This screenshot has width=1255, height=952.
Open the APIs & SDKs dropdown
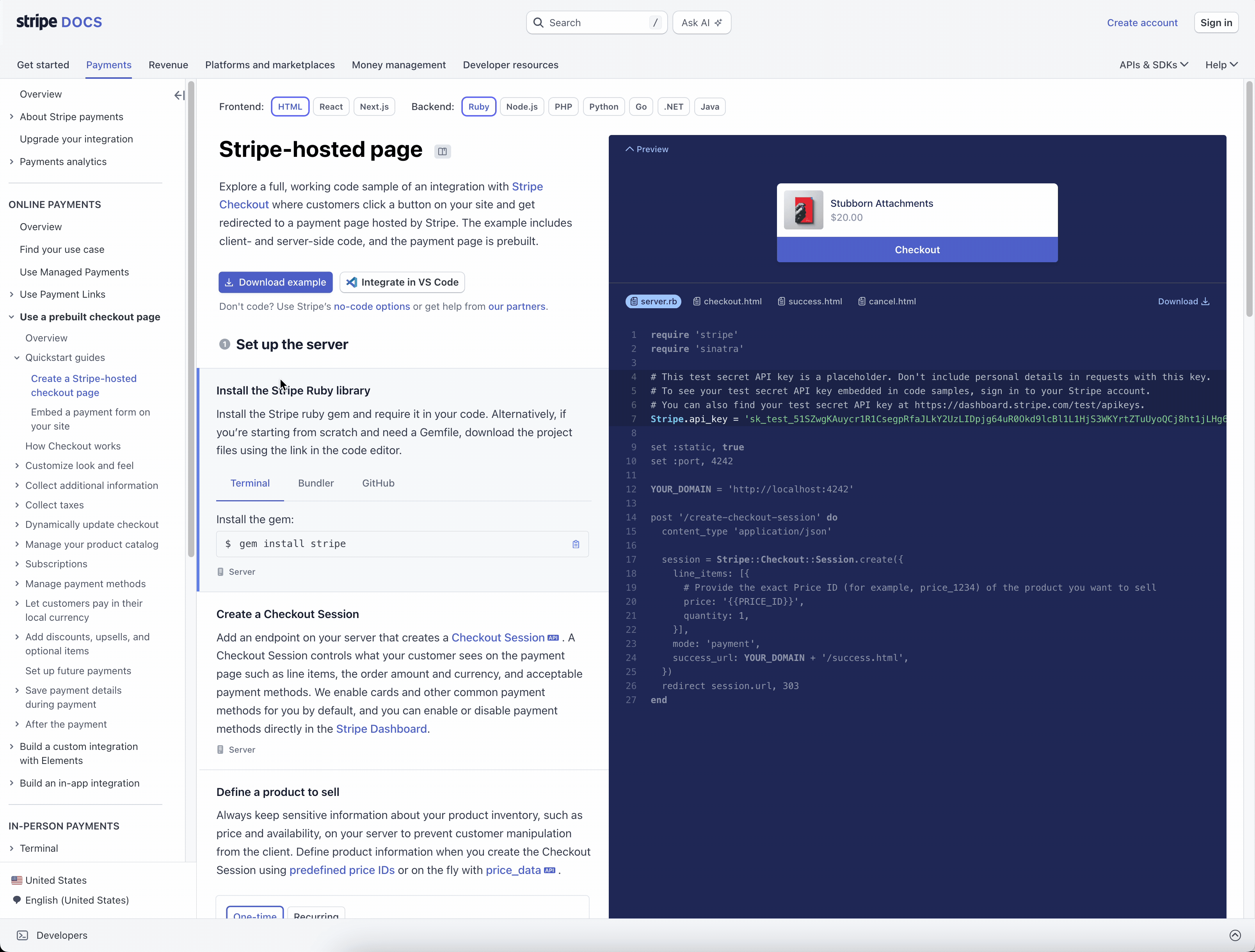tap(1154, 65)
